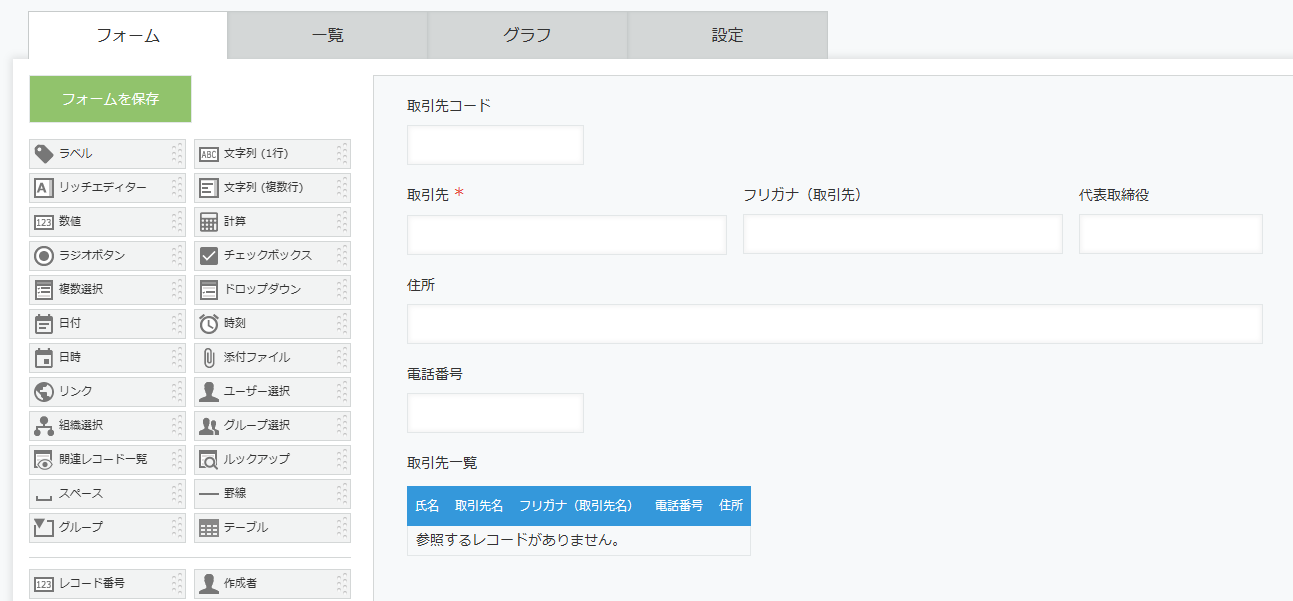Screen dimensions: 1293x601
Task: Select the link globe icon
Action: (x=44, y=392)
